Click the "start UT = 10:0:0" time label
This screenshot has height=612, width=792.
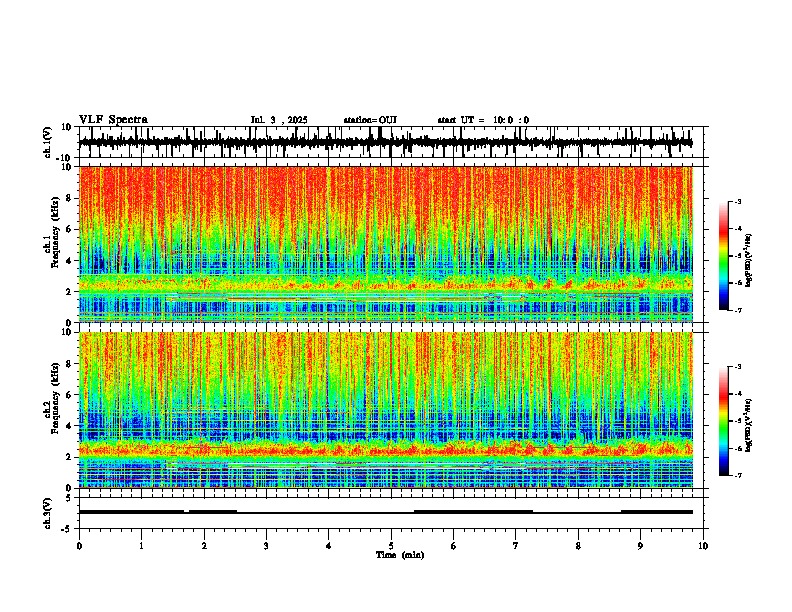[x=483, y=120]
